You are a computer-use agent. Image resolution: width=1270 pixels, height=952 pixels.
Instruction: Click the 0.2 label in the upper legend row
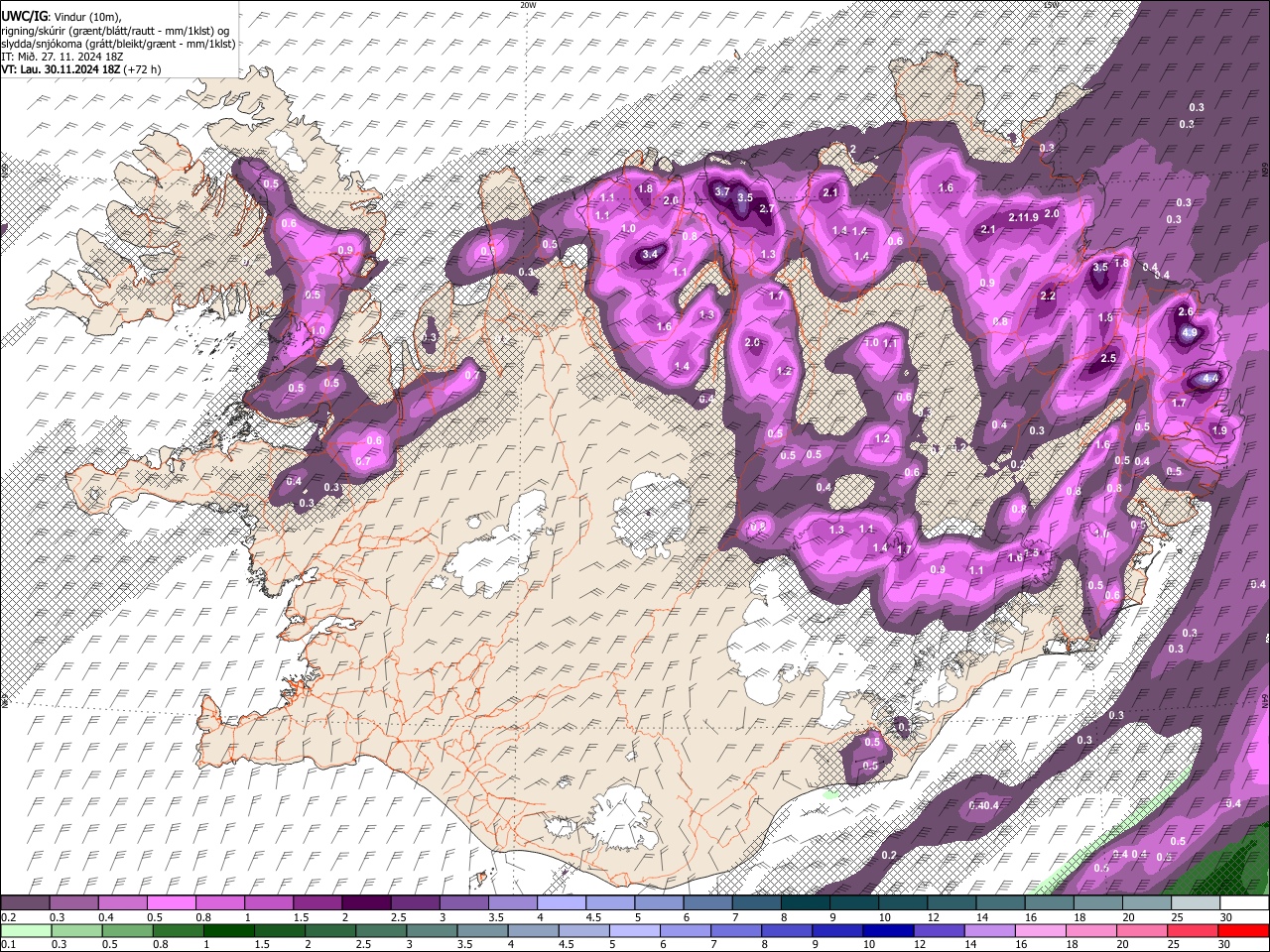click(x=8, y=917)
